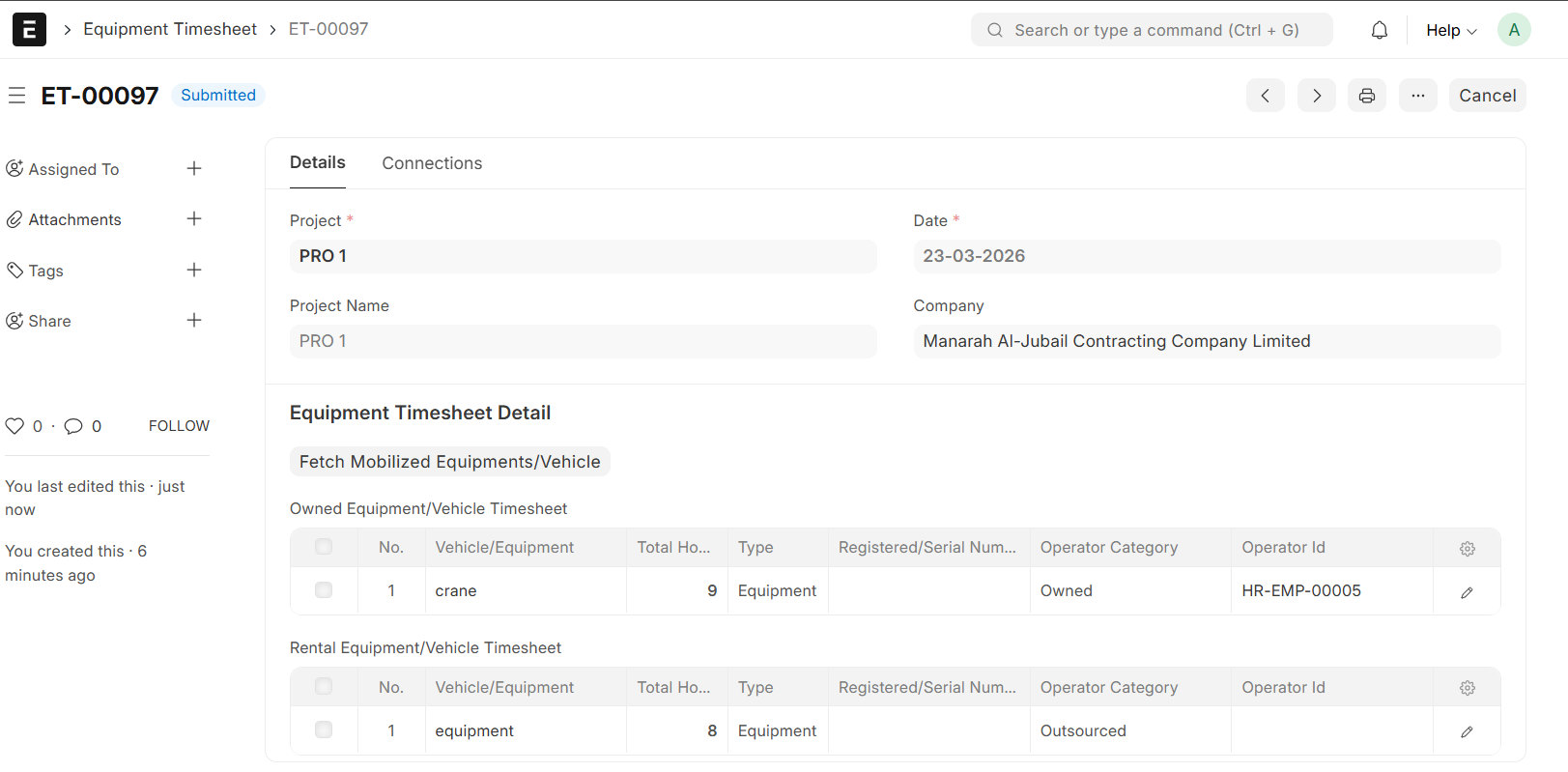
Task: Print the timesheet using printer icon
Action: 1366,96
